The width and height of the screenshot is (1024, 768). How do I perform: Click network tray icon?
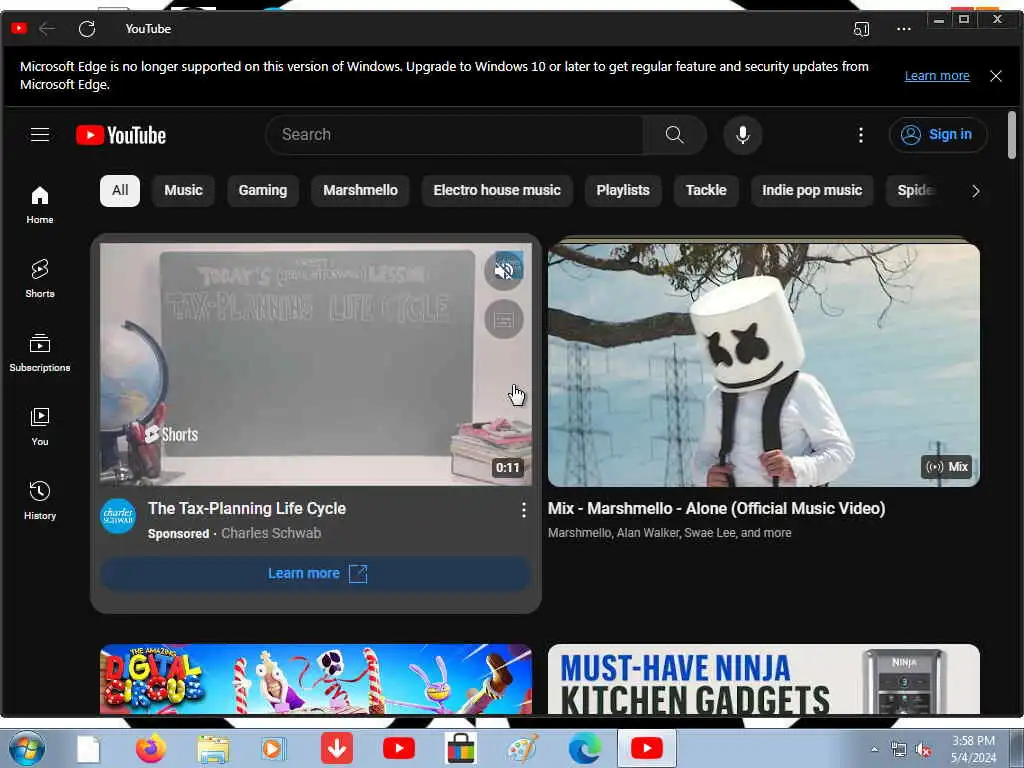pyautogui.click(x=899, y=750)
